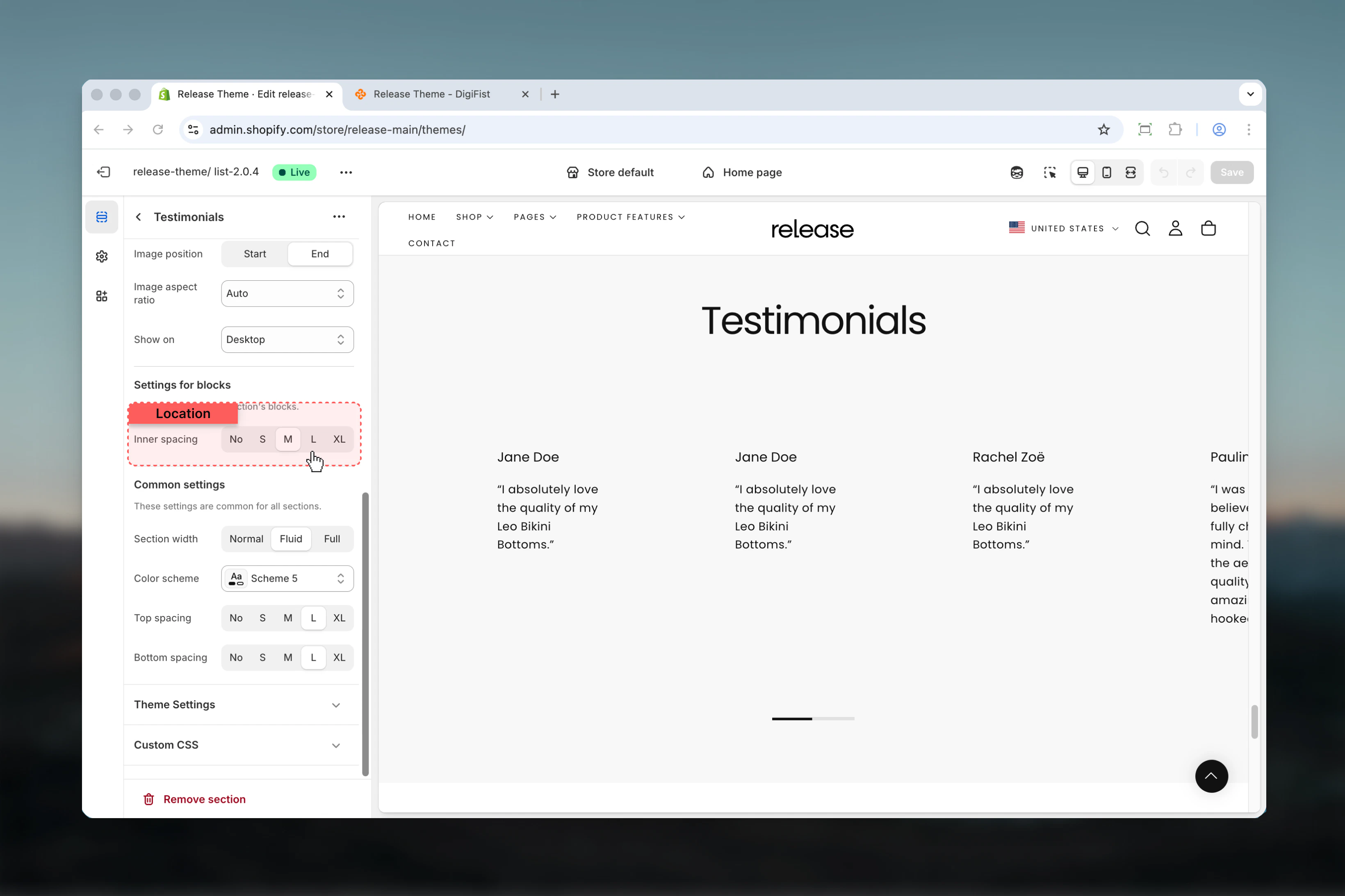Click the preview page scrollbar
Viewport: 1345px width, 896px height.
click(1254, 722)
